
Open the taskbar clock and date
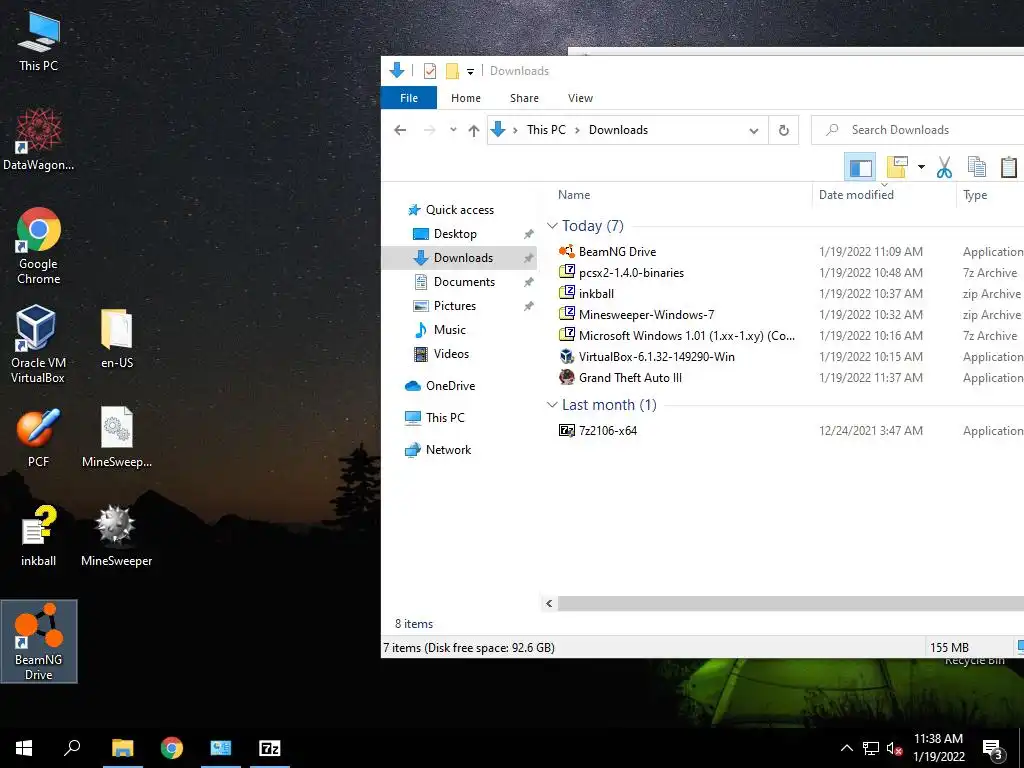[938, 748]
